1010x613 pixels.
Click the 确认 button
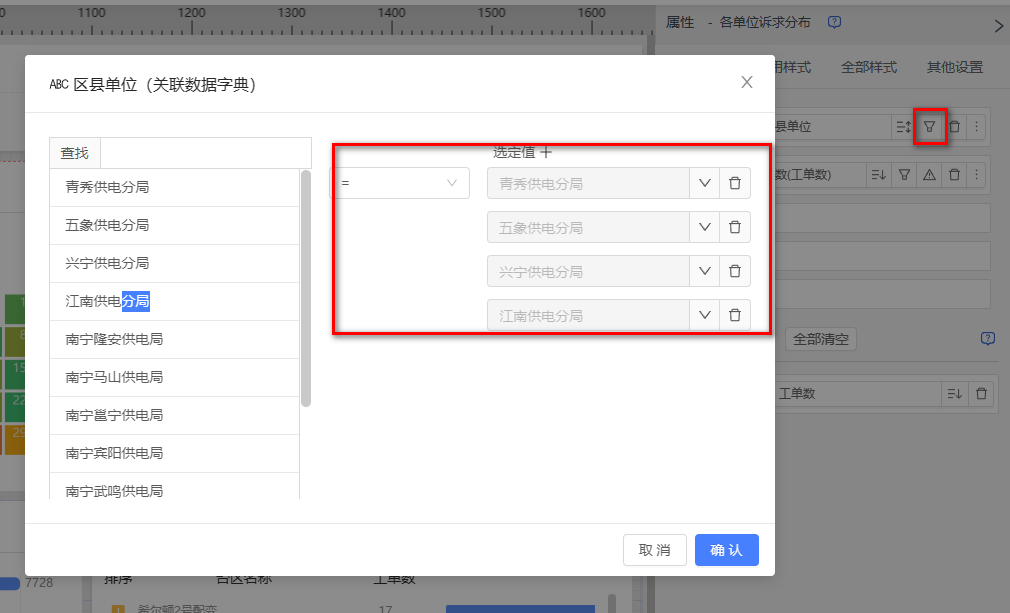727,551
